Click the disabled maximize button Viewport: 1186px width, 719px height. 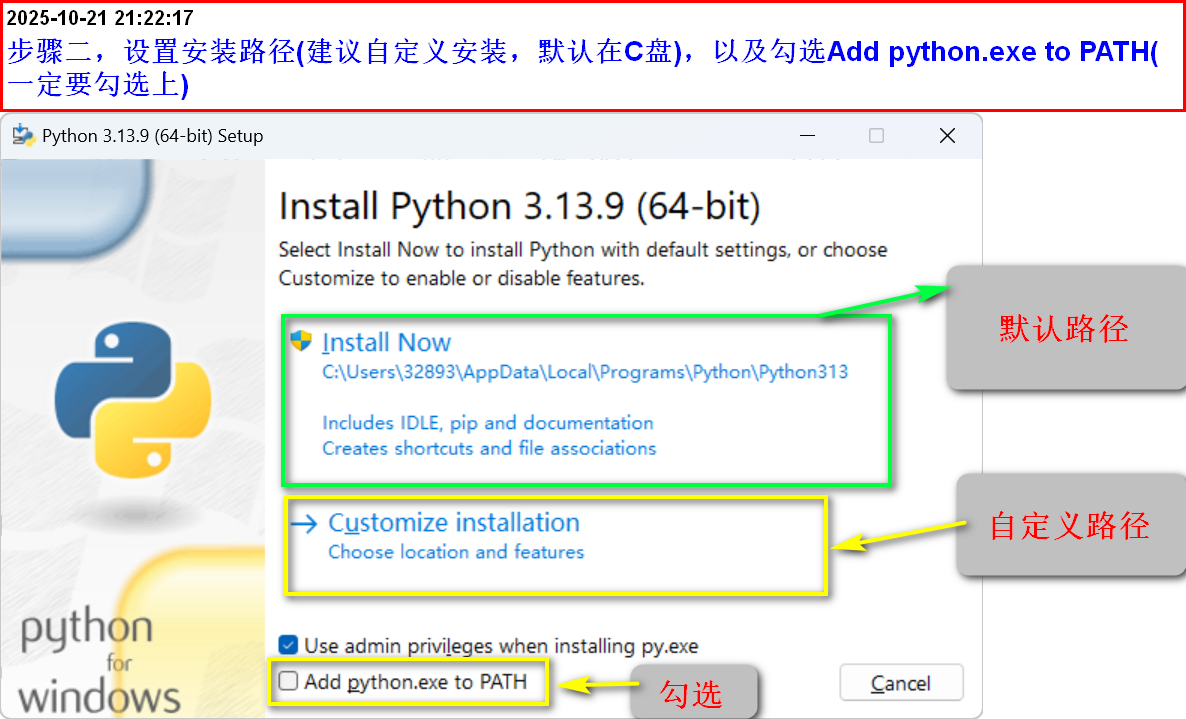click(876, 135)
